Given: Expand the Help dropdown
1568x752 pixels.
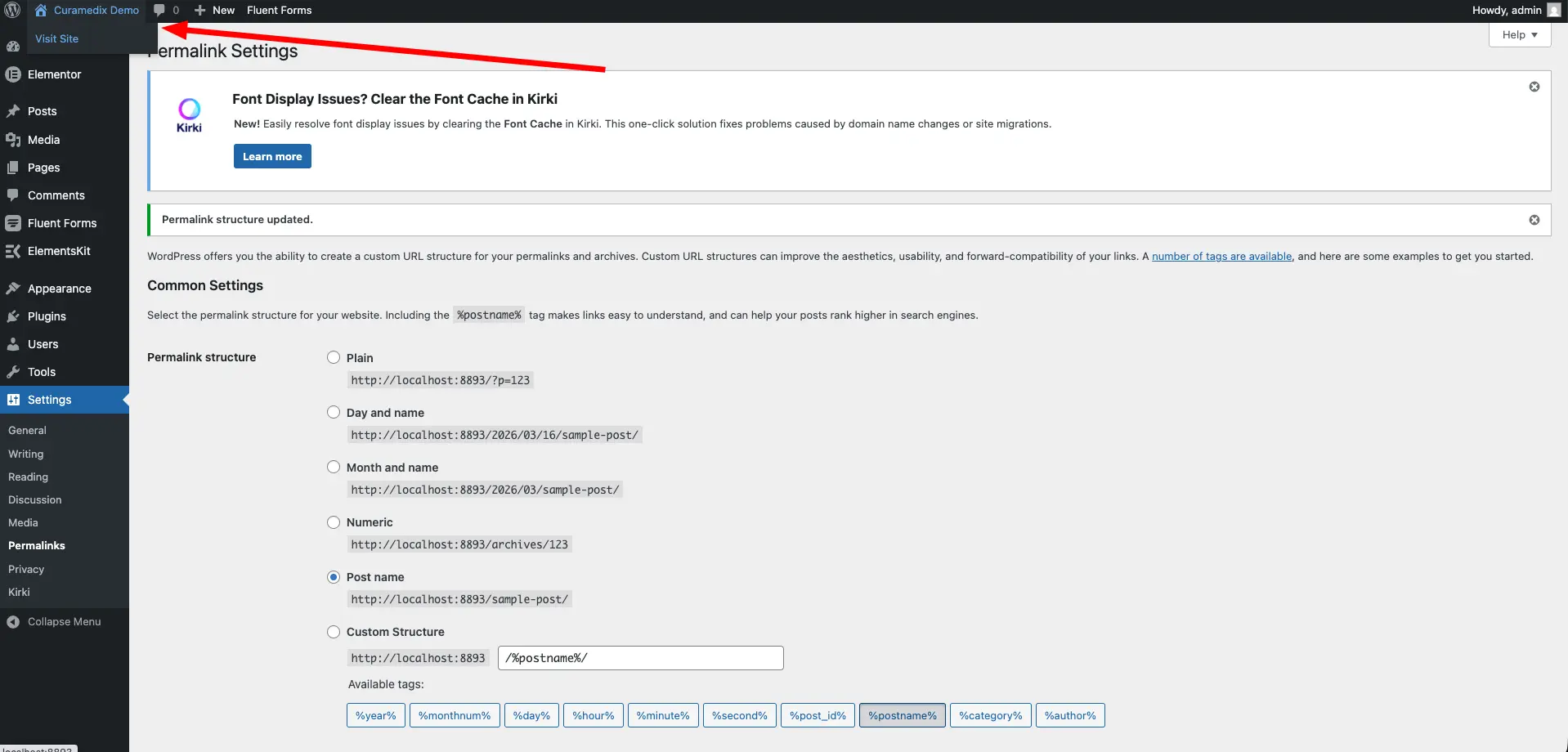Looking at the screenshot, I should coord(1518,34).
